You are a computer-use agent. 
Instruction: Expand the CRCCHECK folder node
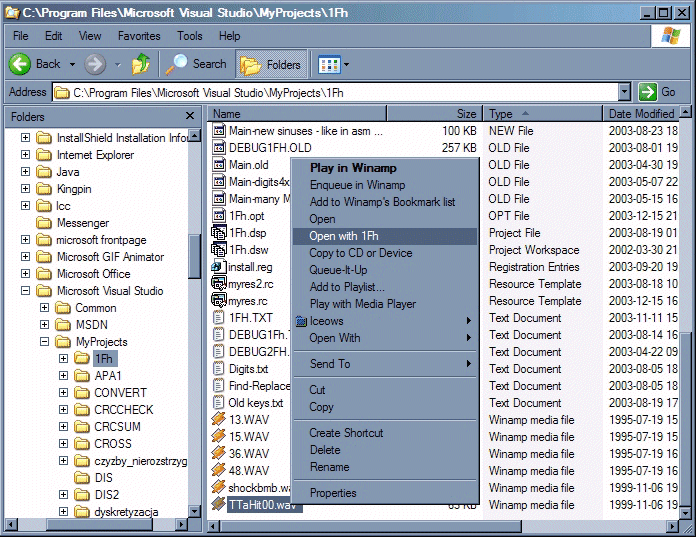(63, 410)
